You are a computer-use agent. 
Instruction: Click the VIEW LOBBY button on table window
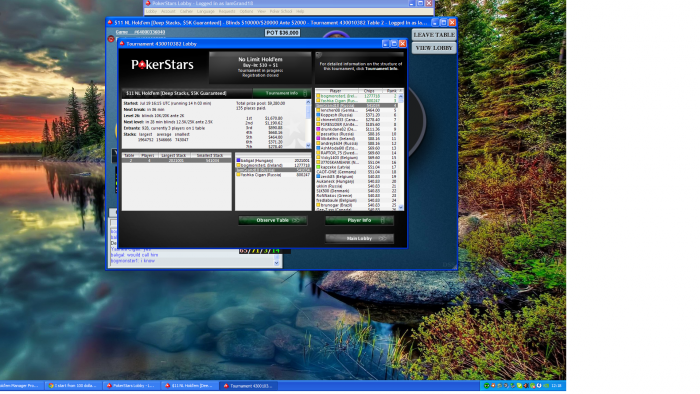click(x=434, y=48)
